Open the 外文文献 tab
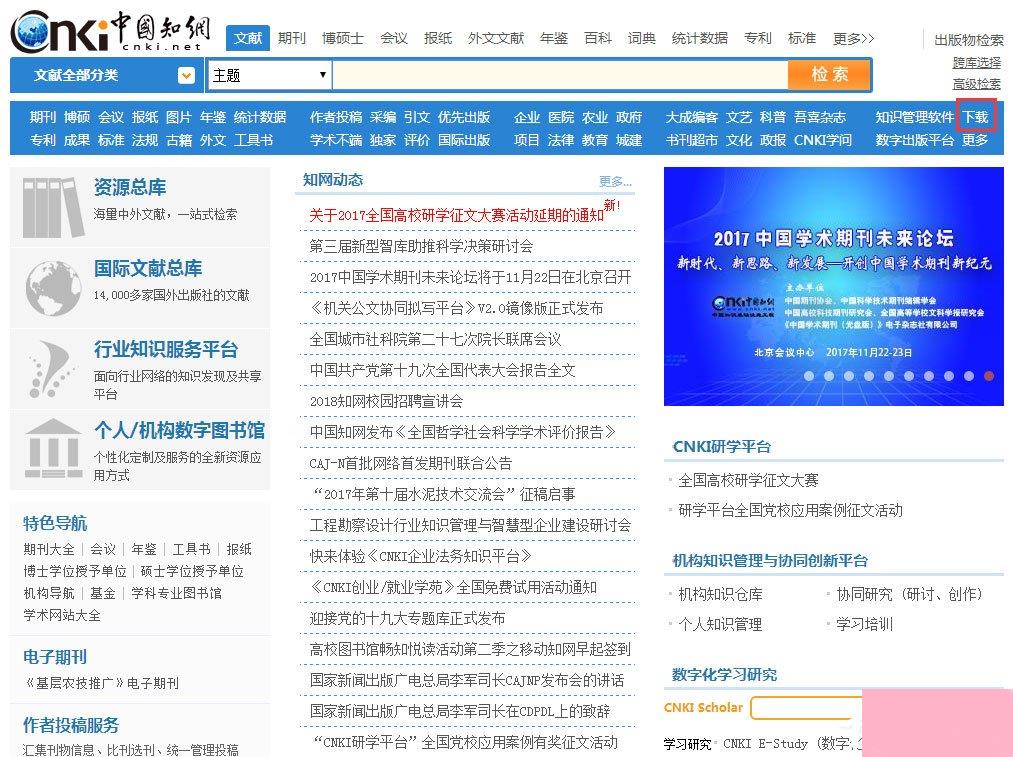Screen dimensions: 1013x757 [x=496, y=38]
